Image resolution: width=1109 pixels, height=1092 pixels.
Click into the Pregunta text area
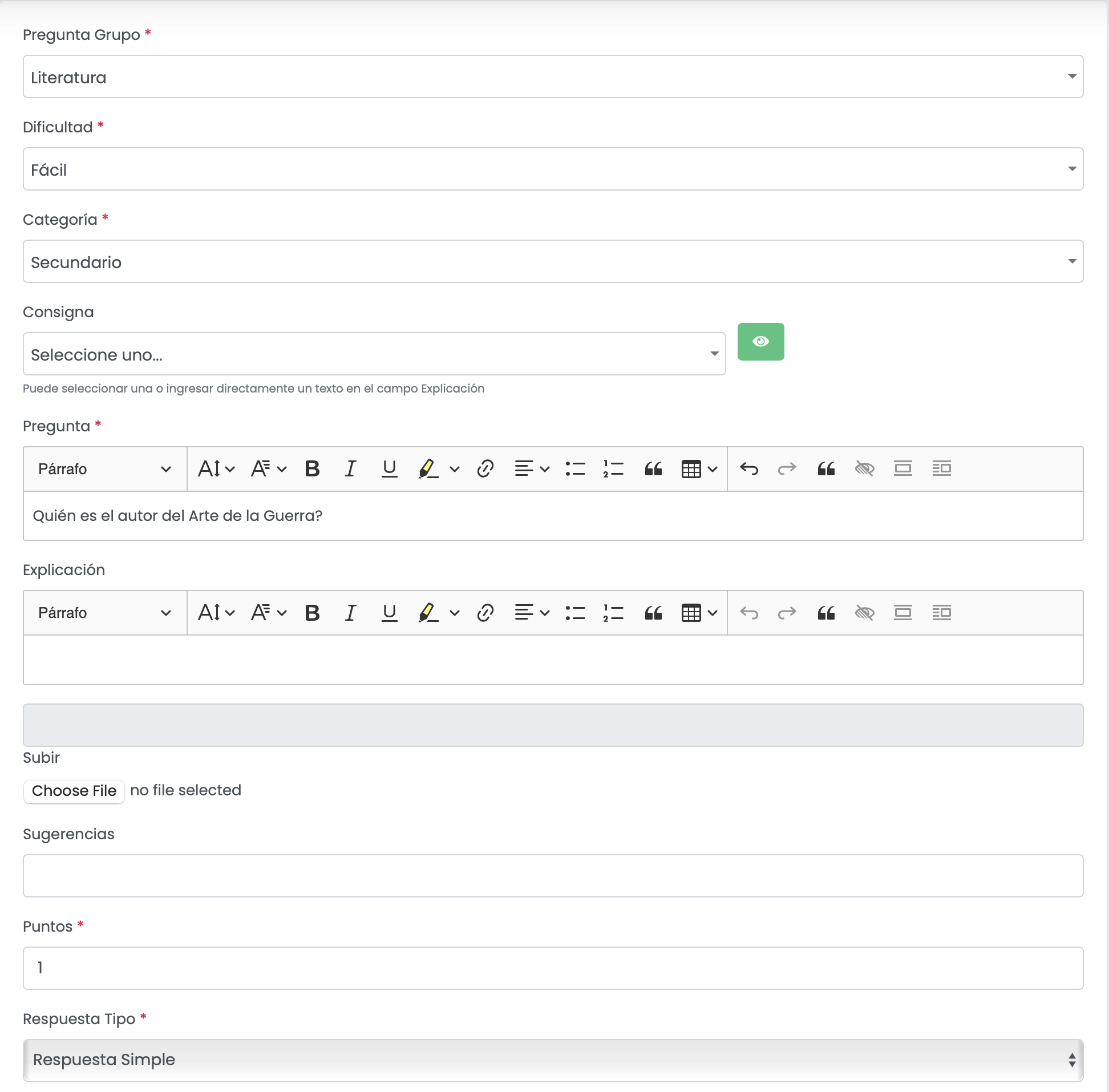pyautogui.click(x=553, y=516)
